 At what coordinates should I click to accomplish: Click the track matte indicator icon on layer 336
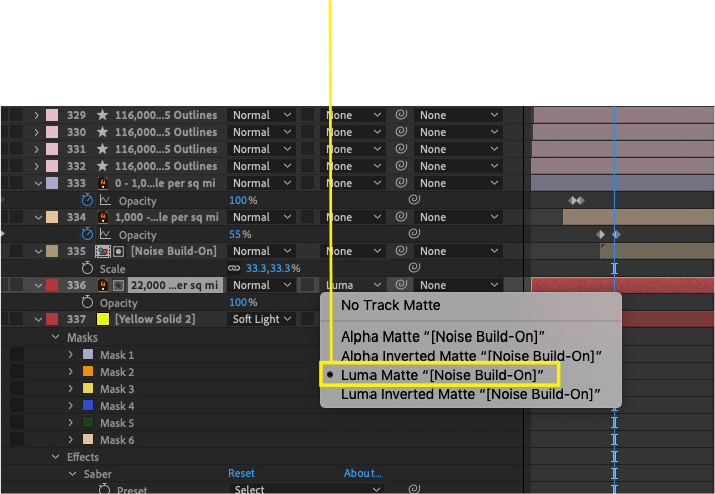(x=119, y=286)
